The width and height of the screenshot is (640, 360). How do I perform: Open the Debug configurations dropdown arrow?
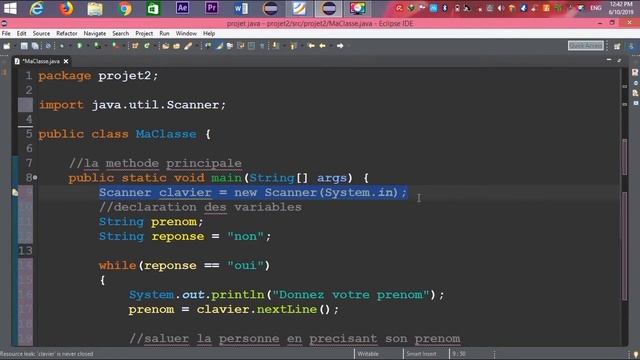70,46
